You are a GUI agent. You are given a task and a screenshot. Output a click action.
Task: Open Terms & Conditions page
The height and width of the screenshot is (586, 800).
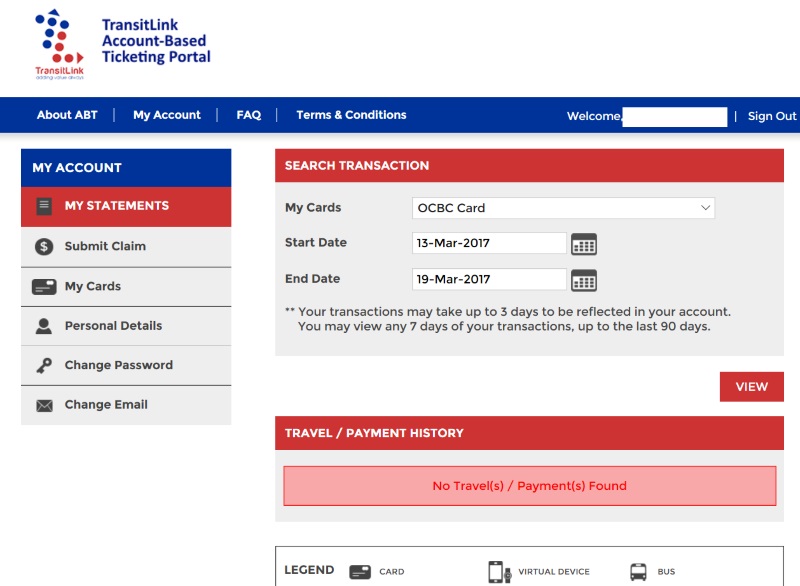pos(351,115)
